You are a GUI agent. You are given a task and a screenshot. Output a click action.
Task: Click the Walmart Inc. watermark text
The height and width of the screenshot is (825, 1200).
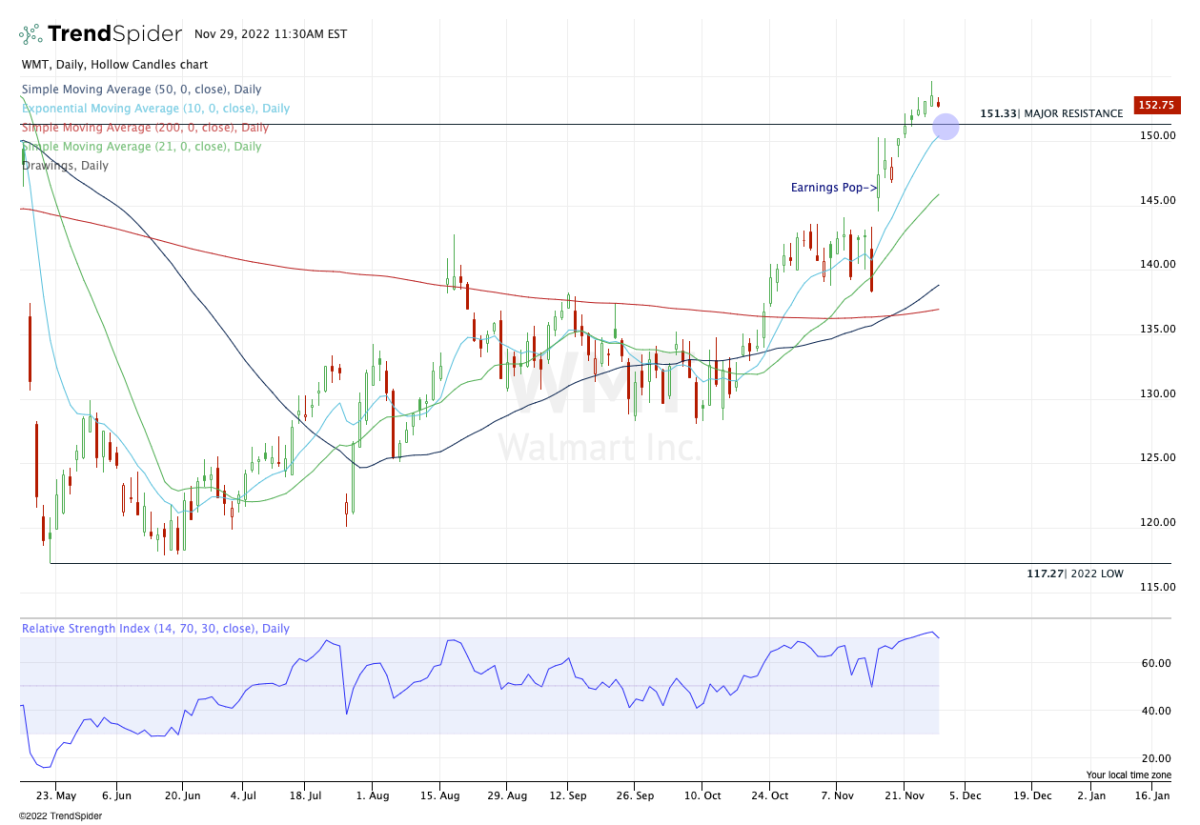[x=599, y=447]
